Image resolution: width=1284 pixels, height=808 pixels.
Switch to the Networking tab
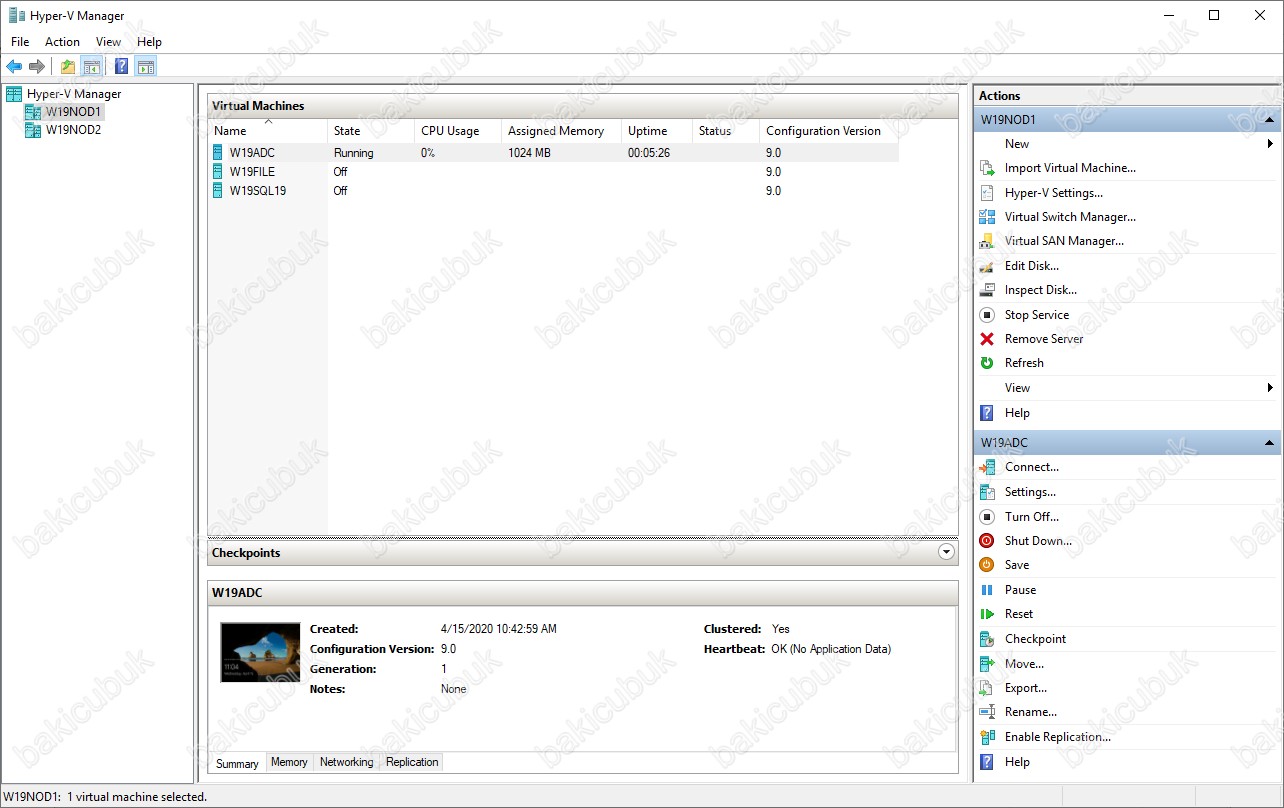pyautogui.click(x=346, y=762)
